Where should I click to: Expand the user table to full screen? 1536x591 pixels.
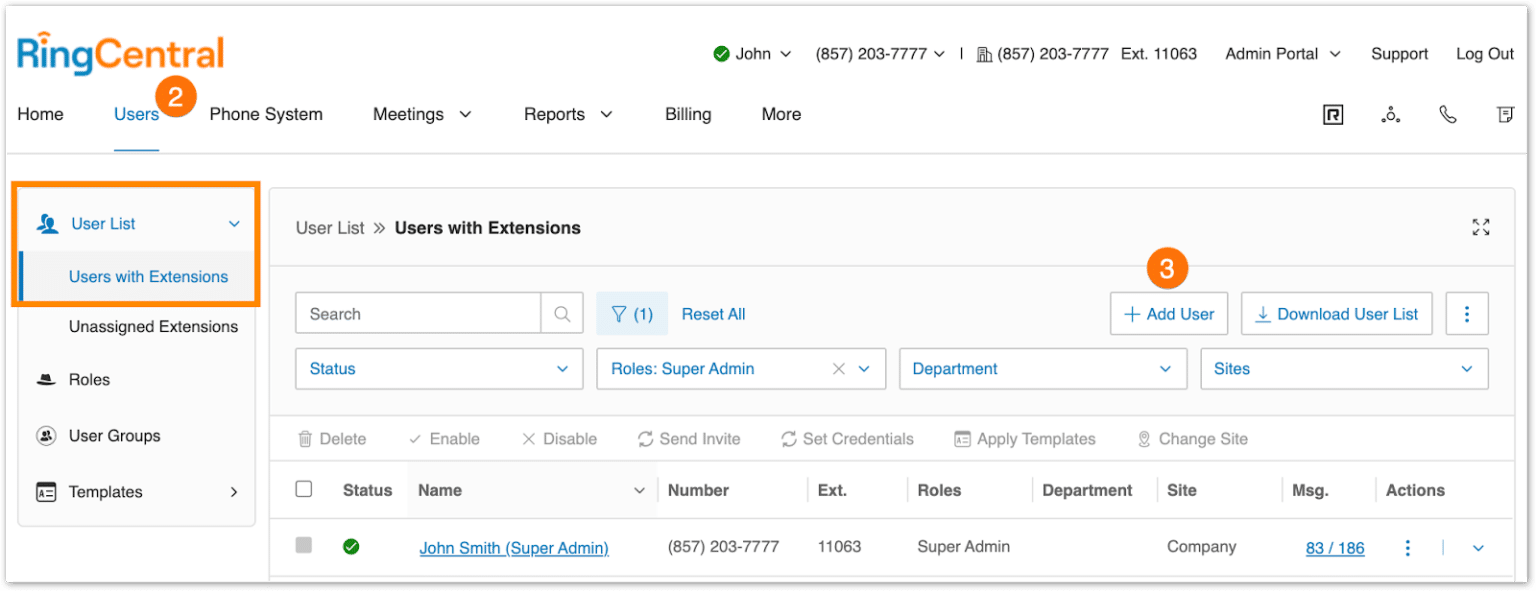click(x=1481, y=227)
